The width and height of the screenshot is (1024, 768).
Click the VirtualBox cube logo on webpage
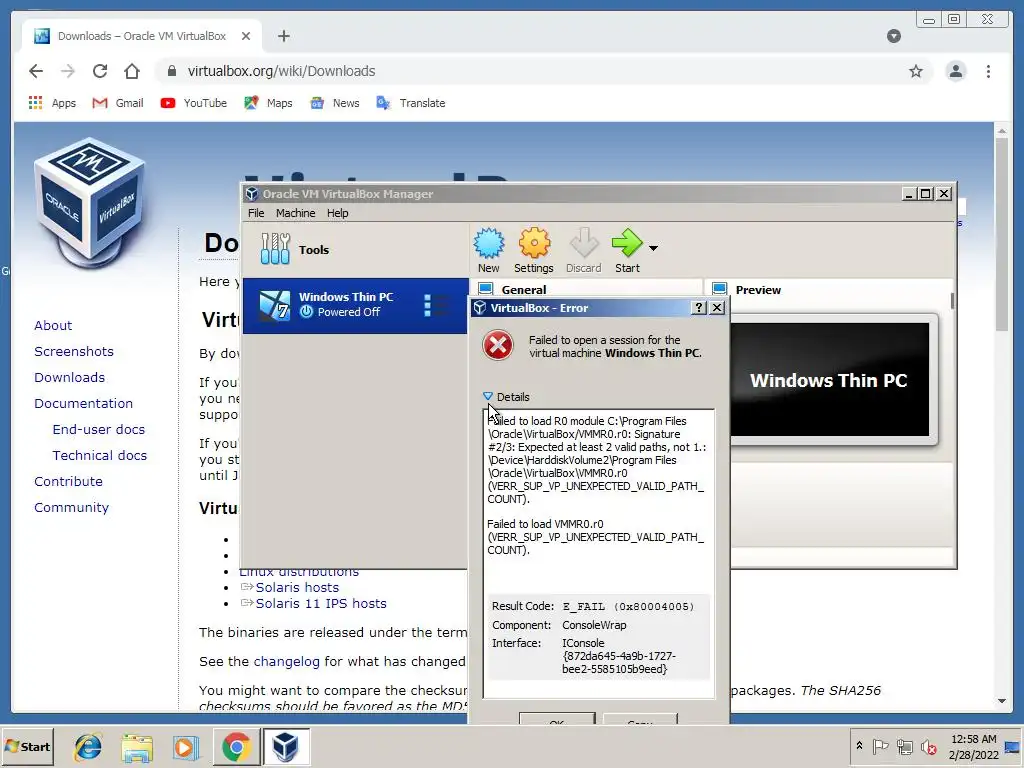pos(90,202)
